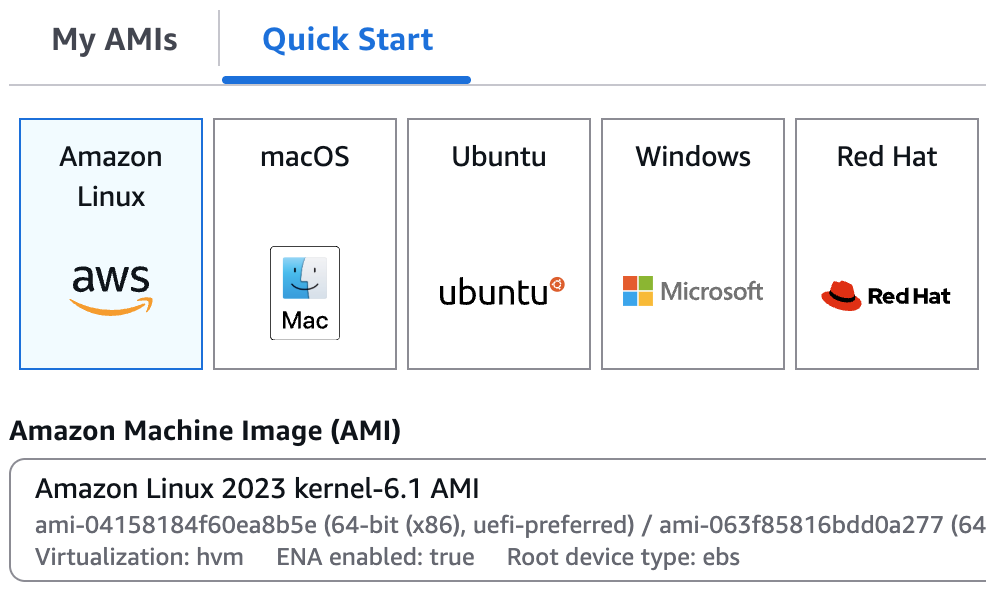Click the Virtualization: hvm details row
The height and width of the screenshot is (604, 986).
click(x=139, y=557)
